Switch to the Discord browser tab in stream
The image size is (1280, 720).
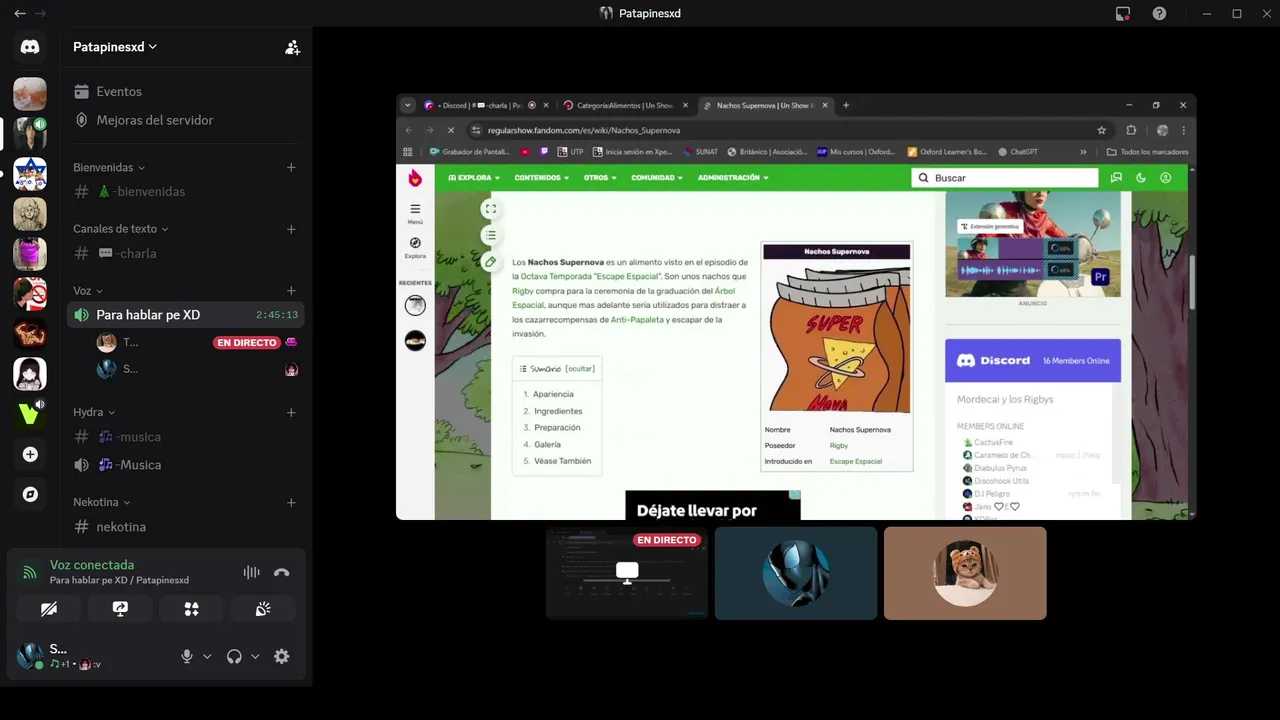click(485, 105)
